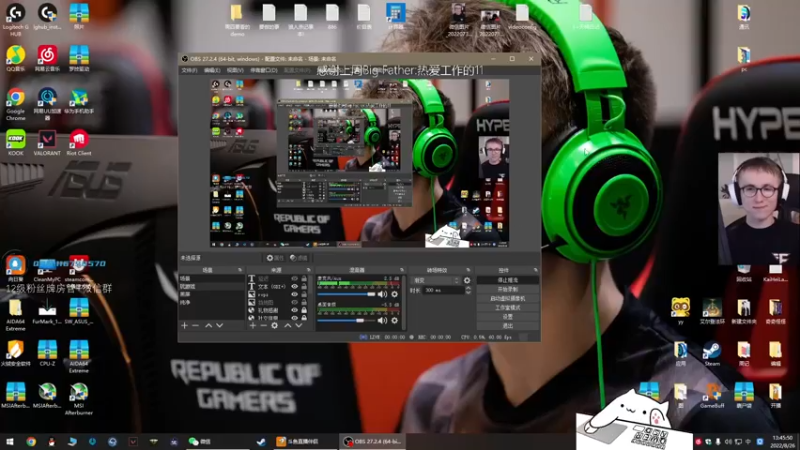Open 网易UU加速器 desktop shortcut
Screen dimensions: 800x450
[x=47, y=104]
